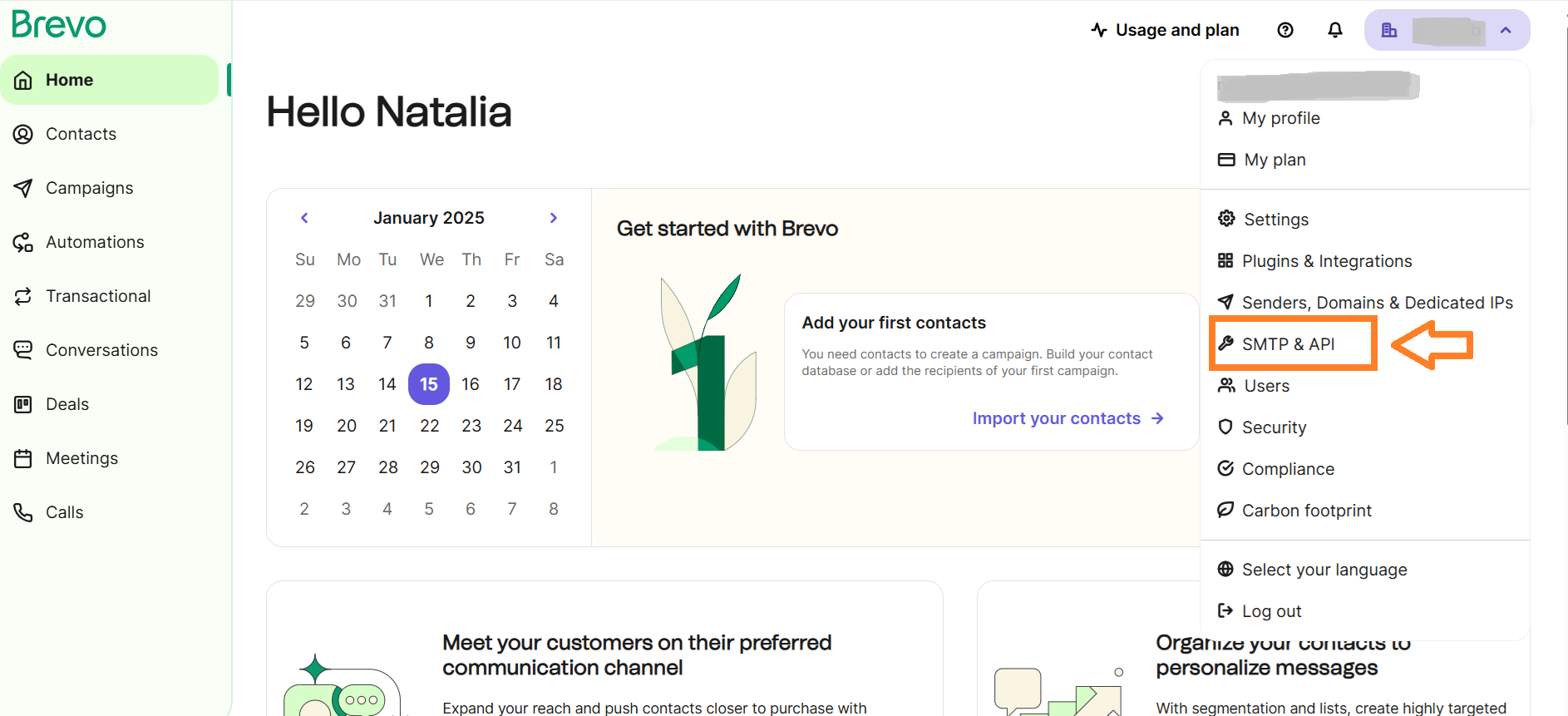Screen dimensions: 1568x716
Task: Open Automations from the sidebar
Action: click(x=95, y=242)
